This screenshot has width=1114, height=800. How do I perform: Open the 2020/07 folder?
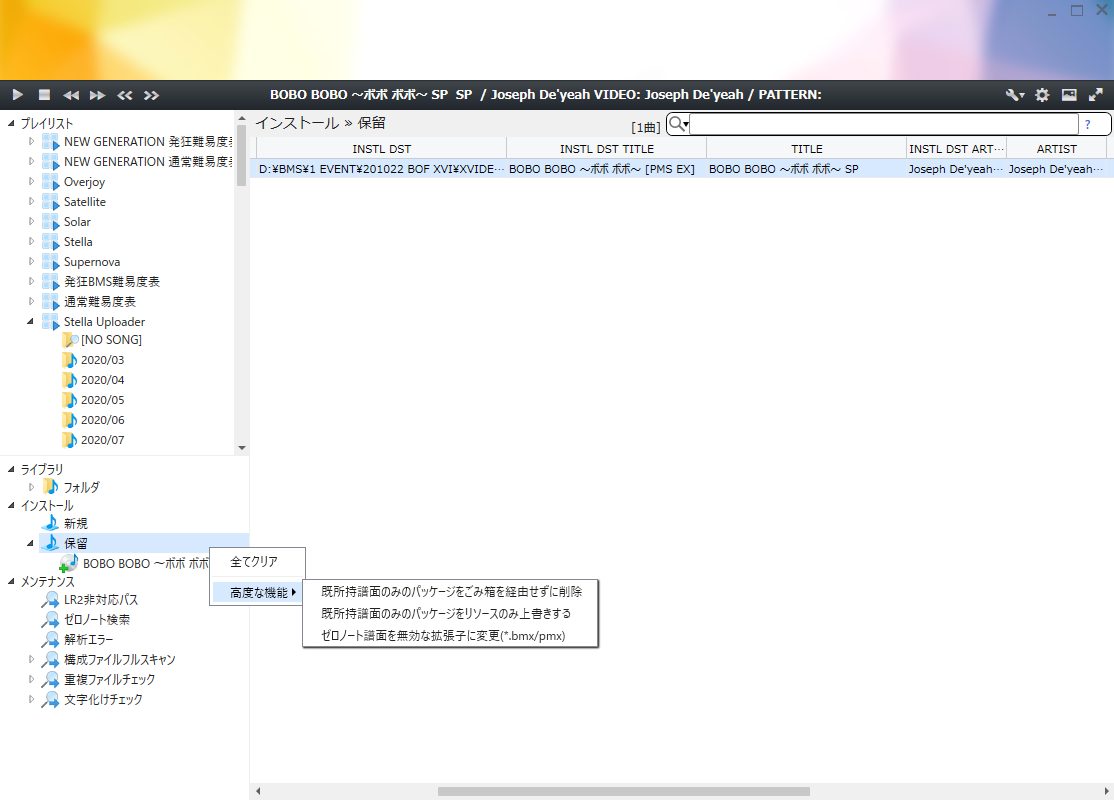pos(102,440)
